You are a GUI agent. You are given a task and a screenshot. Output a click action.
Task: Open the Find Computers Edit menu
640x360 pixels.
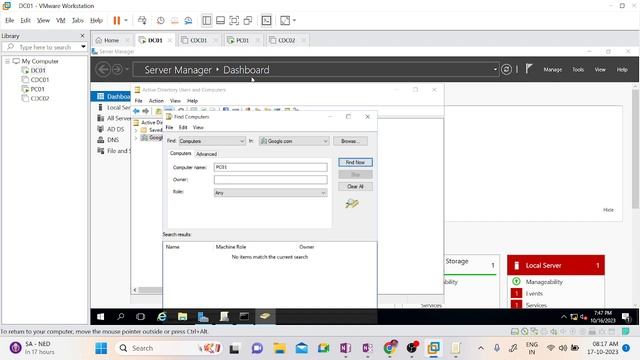(x=183, y=127)
